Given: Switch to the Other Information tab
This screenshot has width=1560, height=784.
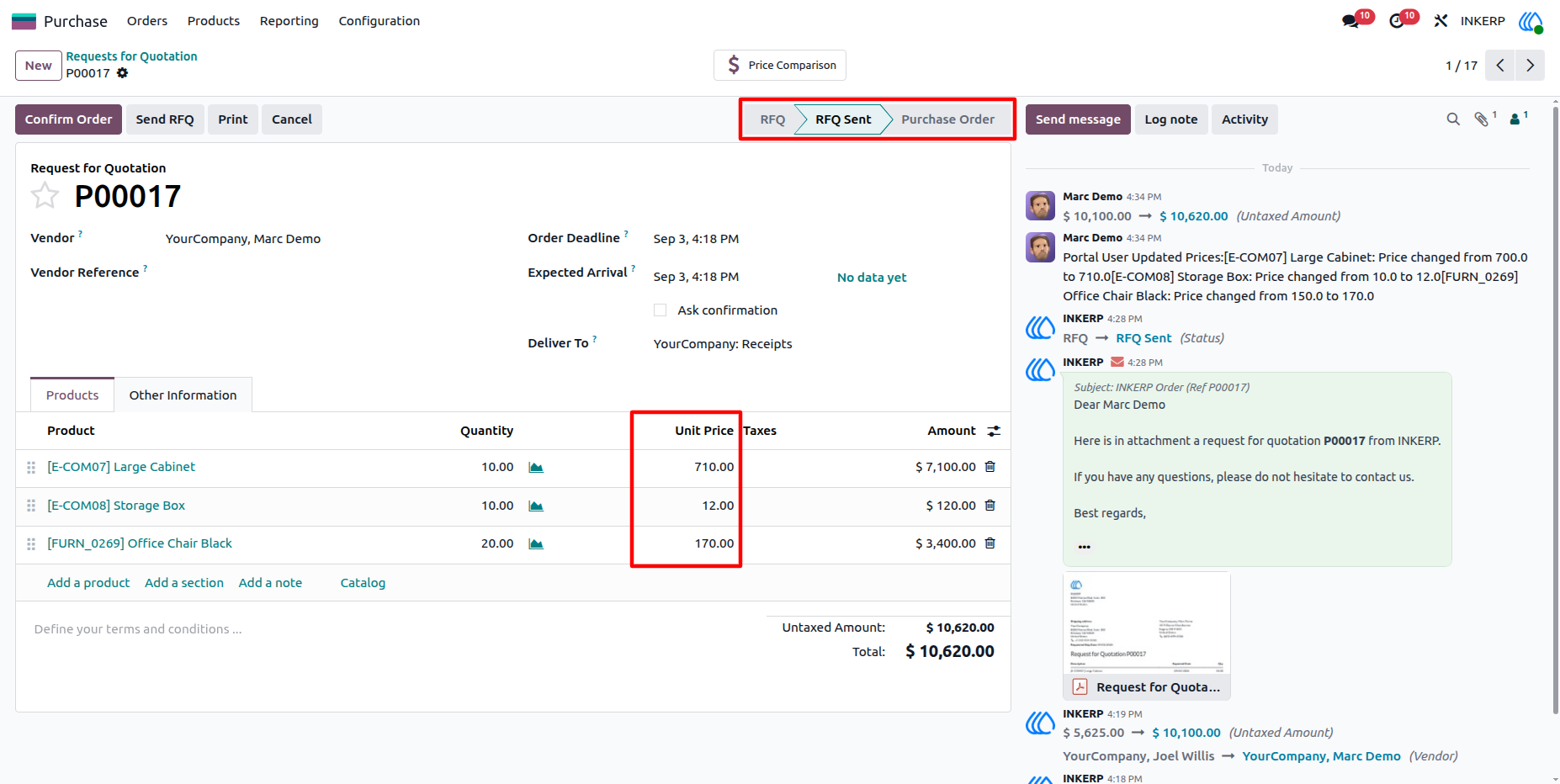Looking at the screenshot, I should pos(183,395).
